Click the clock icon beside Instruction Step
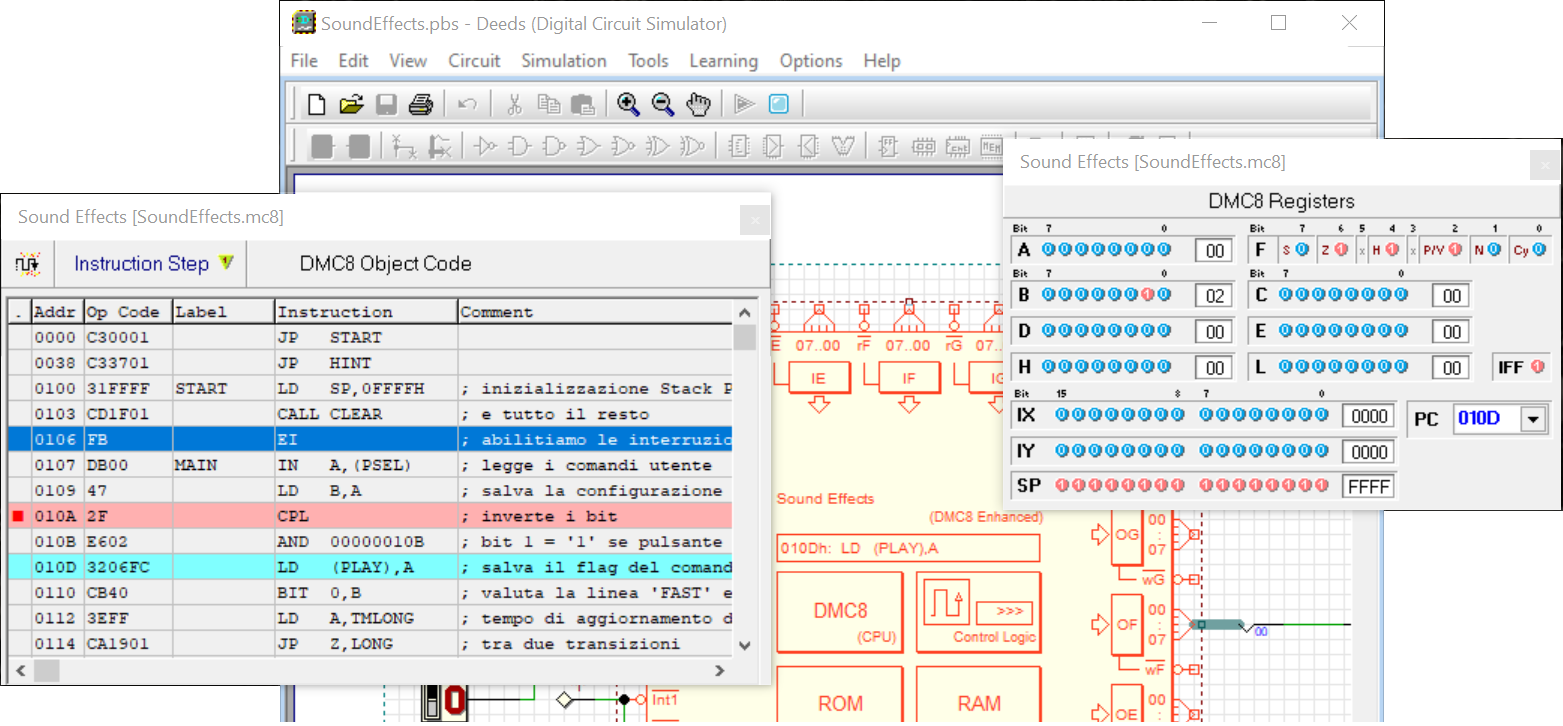 click(x=27, y=264)
